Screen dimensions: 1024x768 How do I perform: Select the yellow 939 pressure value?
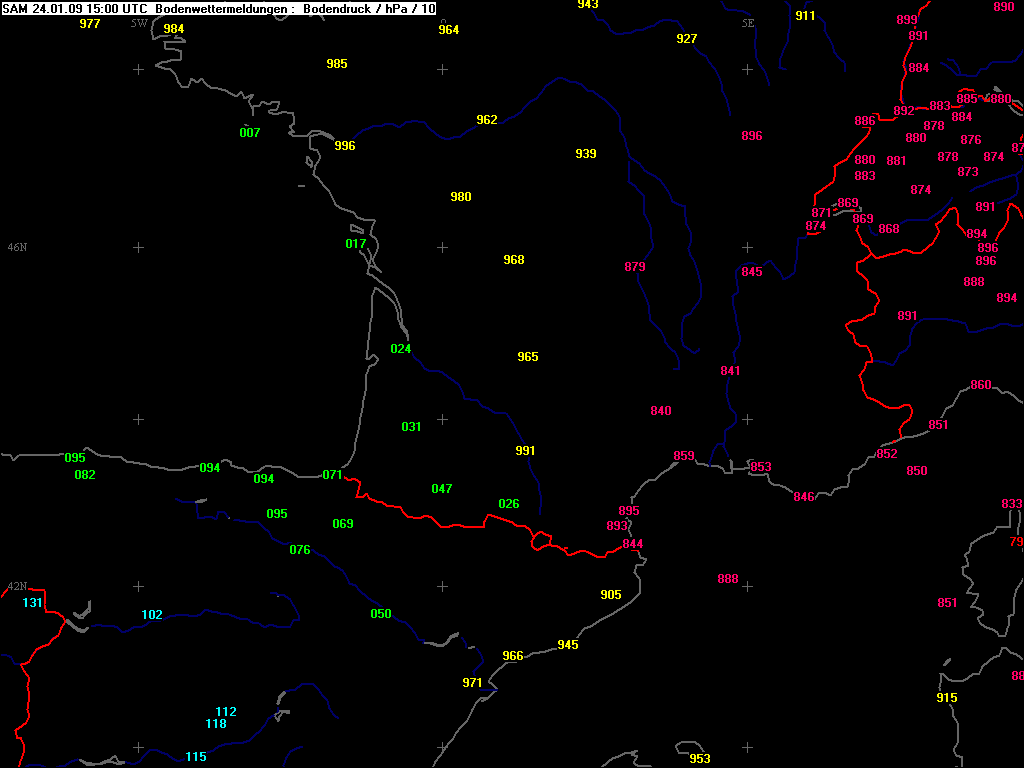pyautogui.click(x=586, y=154)
